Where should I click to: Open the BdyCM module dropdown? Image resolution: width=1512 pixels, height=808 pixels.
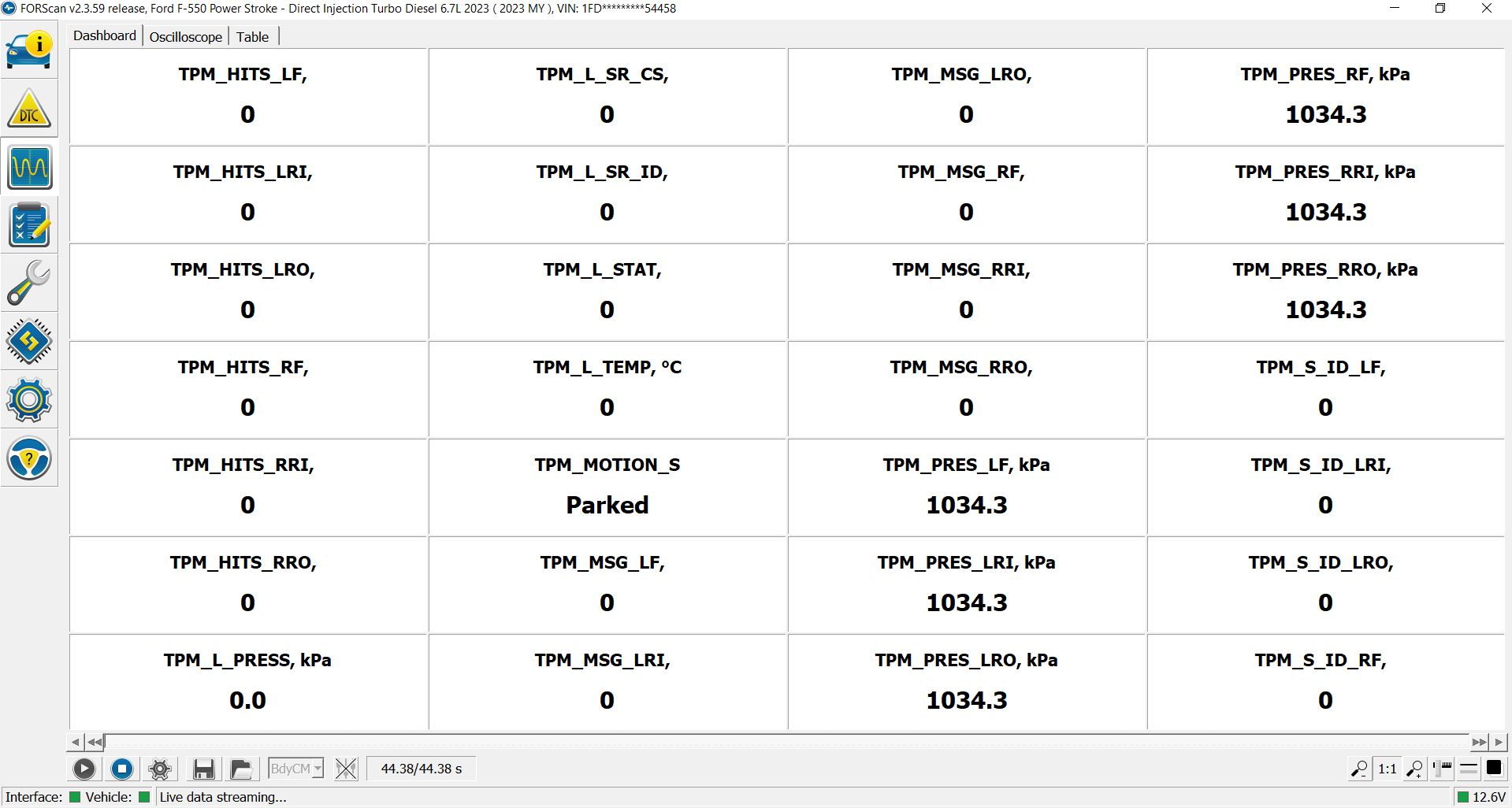click(x=318, y=769)
